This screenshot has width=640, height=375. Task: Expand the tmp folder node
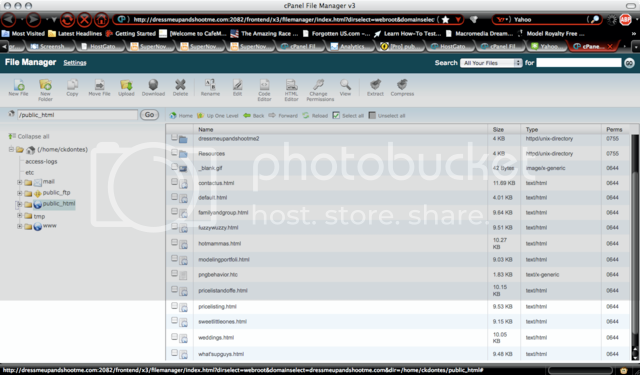coord(19,215)
